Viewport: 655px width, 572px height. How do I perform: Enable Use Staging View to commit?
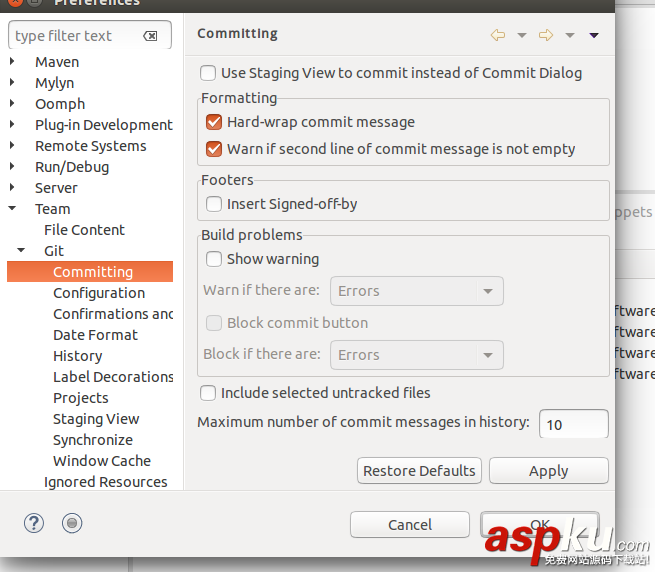(x=208, y=73)
